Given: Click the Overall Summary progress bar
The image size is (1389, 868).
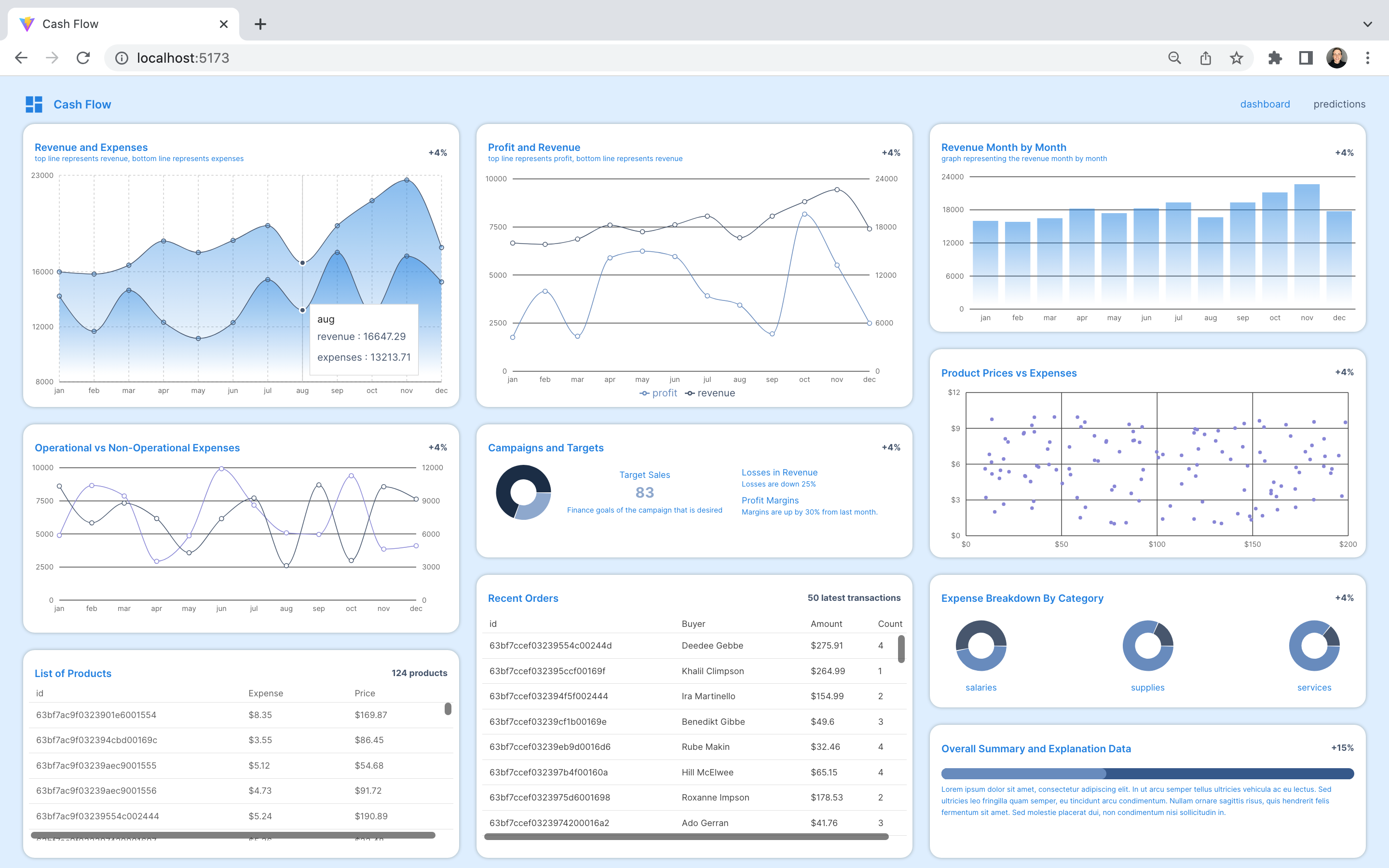Looking at the screenshot, I should [x=1147, y=773].
